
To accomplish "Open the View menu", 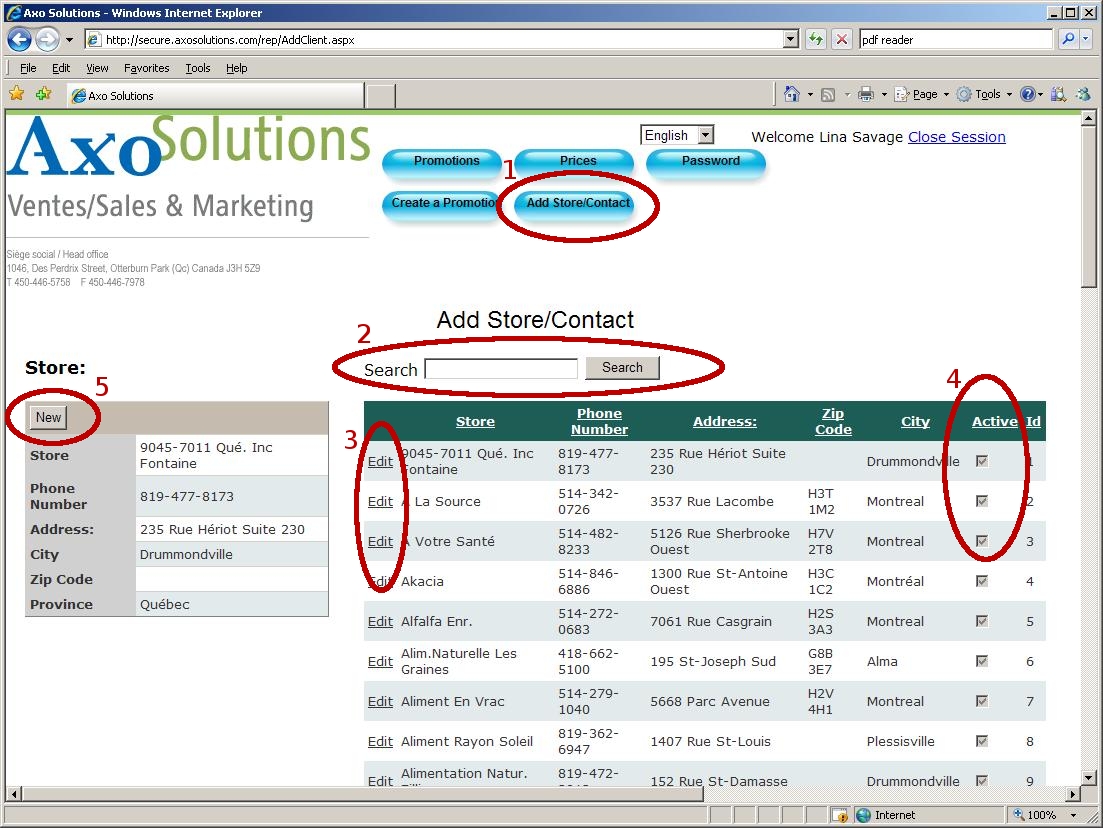I will (97, 68).
